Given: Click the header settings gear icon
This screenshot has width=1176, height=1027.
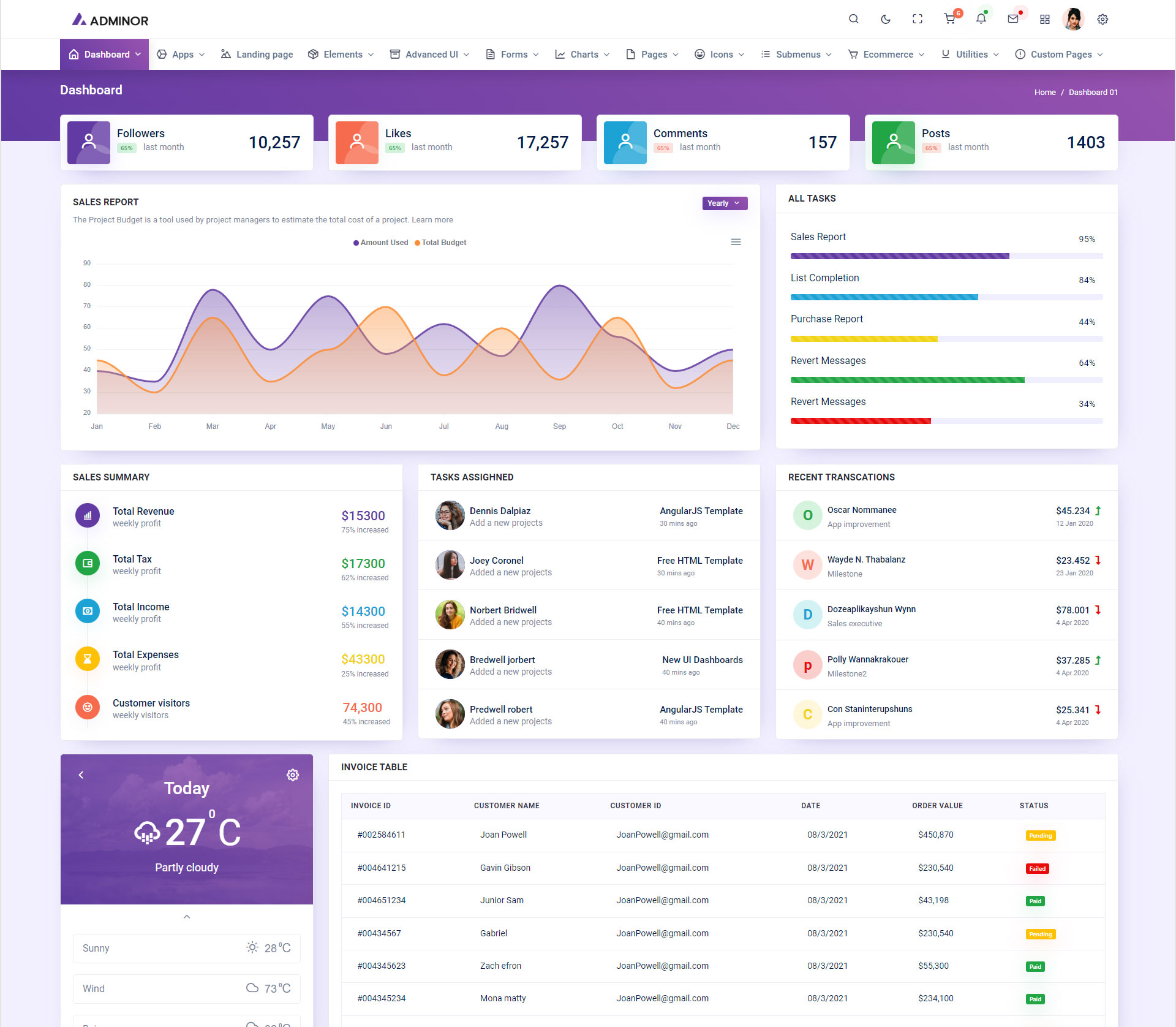Looking at the screenshot, I should pos(1102,19).
